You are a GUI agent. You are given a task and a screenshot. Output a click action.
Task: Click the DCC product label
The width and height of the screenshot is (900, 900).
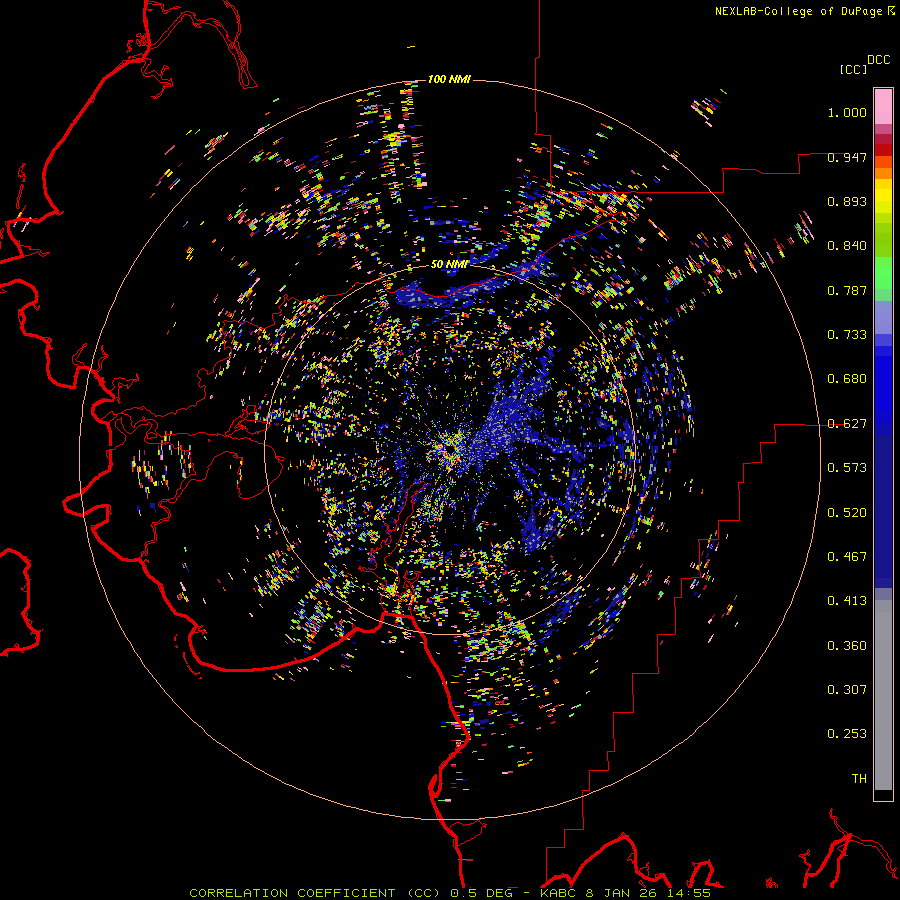(x=879, y=60)
